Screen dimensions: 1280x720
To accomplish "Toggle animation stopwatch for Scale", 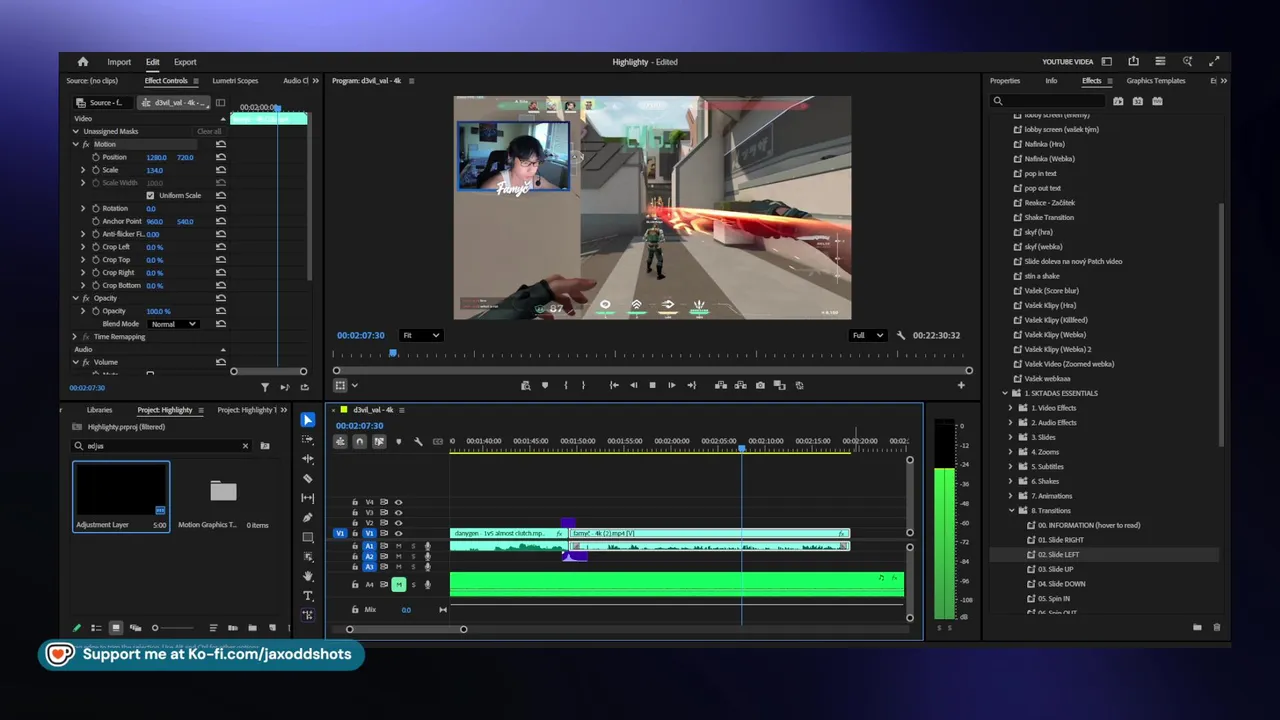I will coord(96,170).
